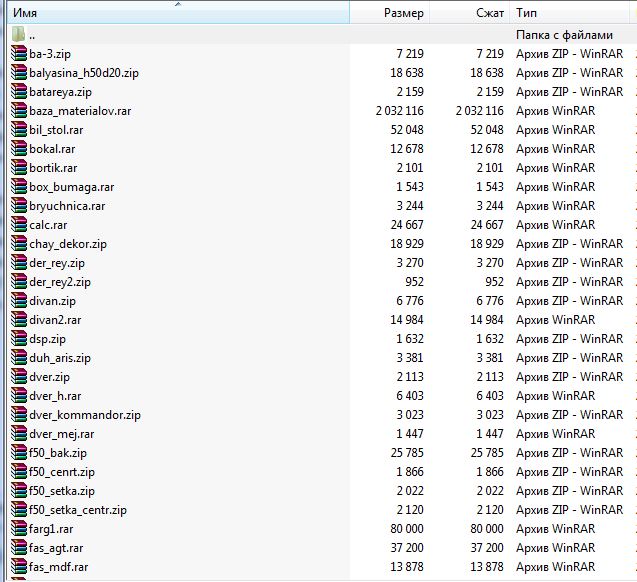637x582 pixels.
Task: Click size value 80 000 in Размер column
Action: [407, 529]
